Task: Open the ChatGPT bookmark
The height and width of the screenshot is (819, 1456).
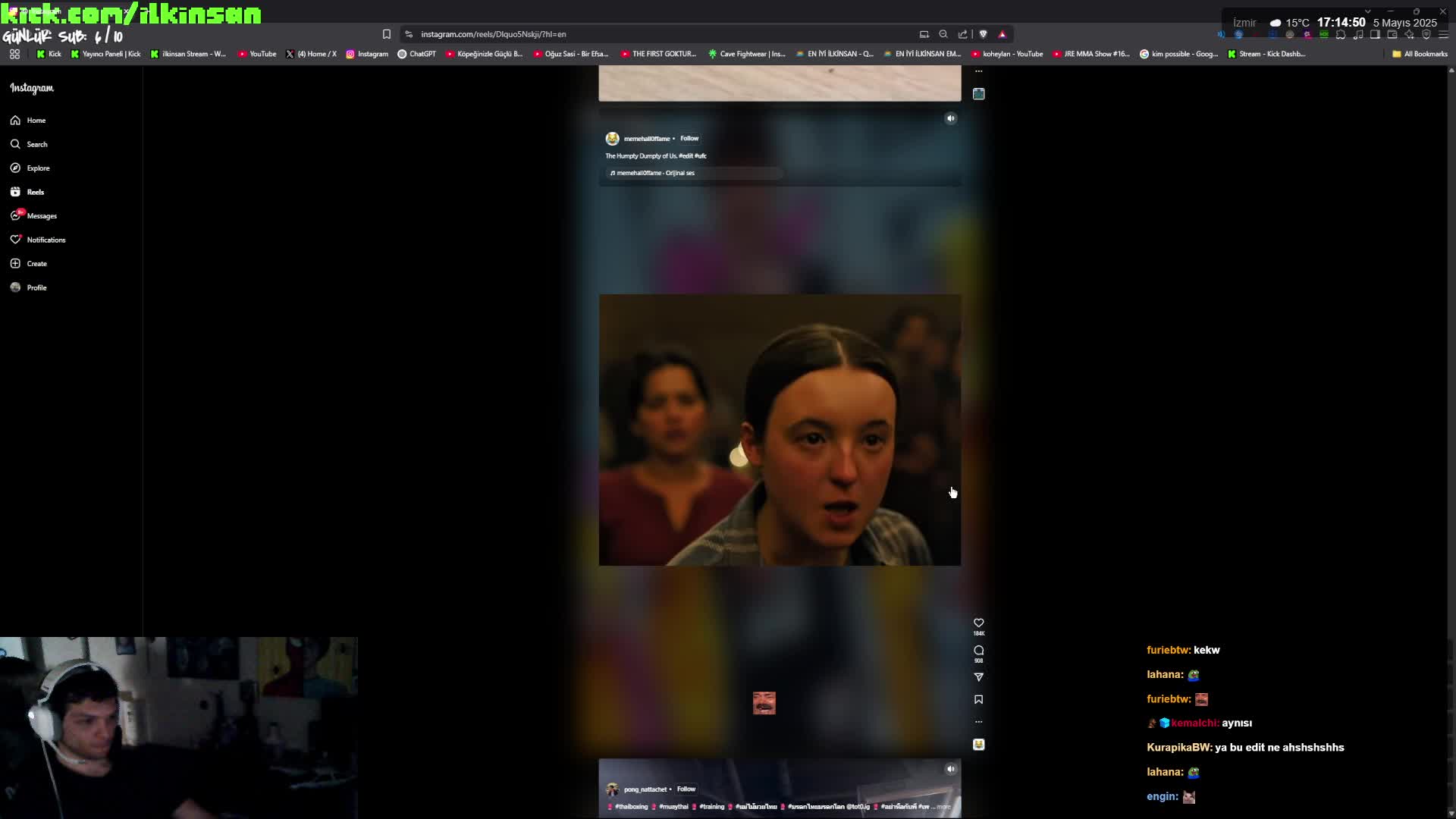Action: [416, 54]
